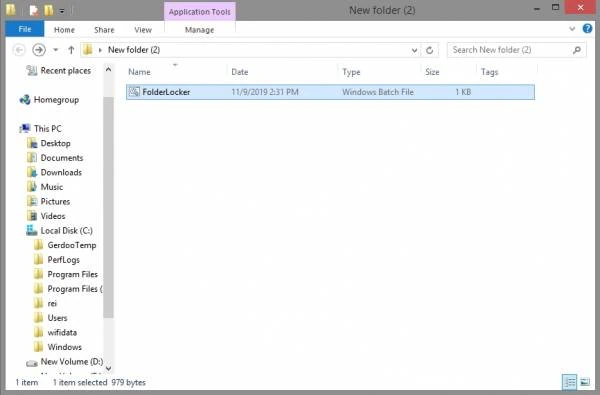Click the Properties icon in the title bar

coord(34,10)
